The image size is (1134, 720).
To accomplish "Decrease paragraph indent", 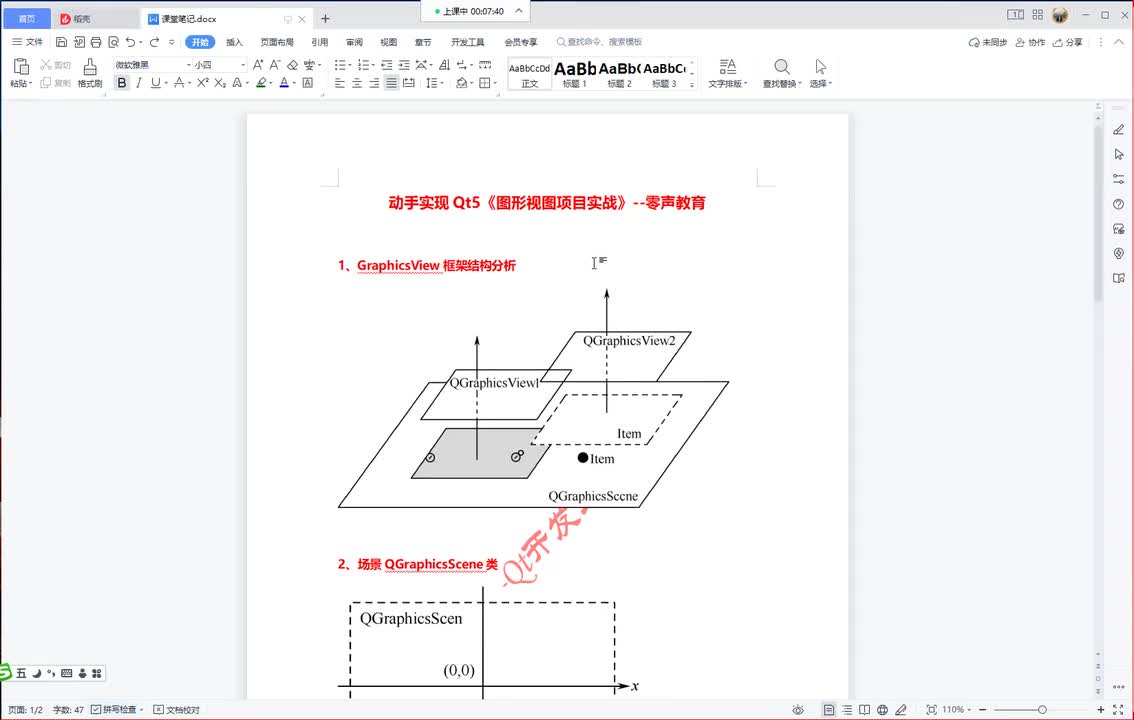I will pyautogui.click(x=387, y=64).
